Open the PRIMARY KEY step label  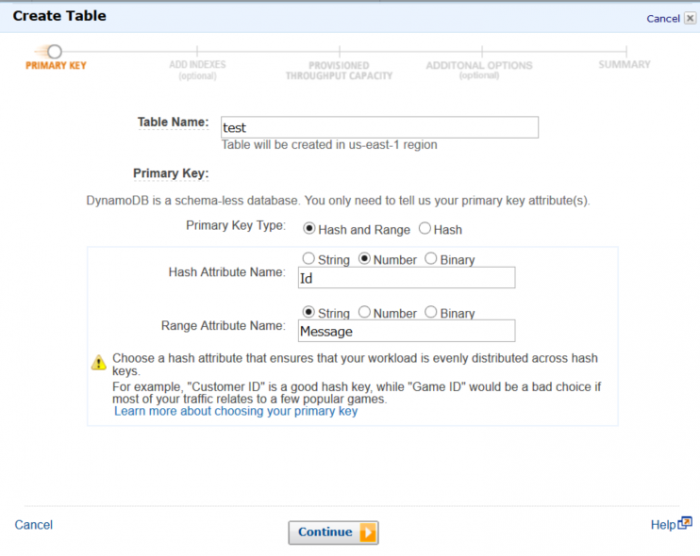[x=56, y=65]
